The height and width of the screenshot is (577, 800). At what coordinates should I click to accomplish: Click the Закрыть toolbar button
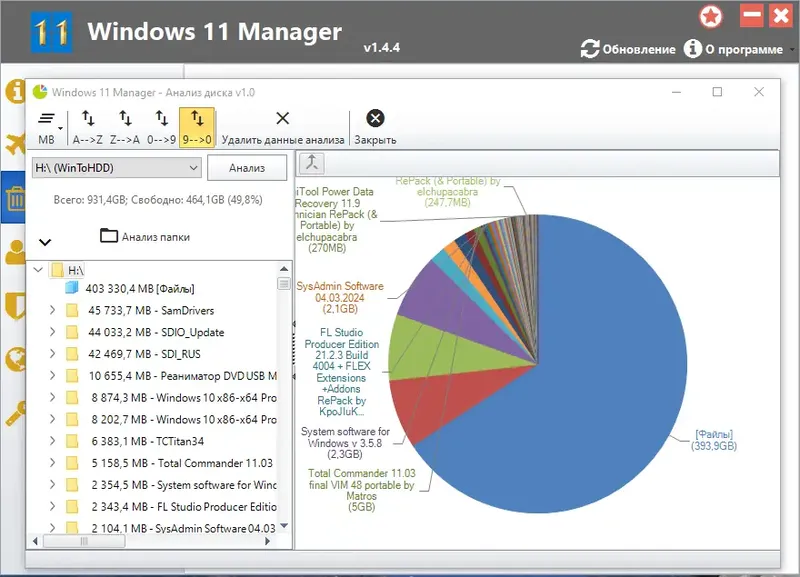click(x=375, y=128)
